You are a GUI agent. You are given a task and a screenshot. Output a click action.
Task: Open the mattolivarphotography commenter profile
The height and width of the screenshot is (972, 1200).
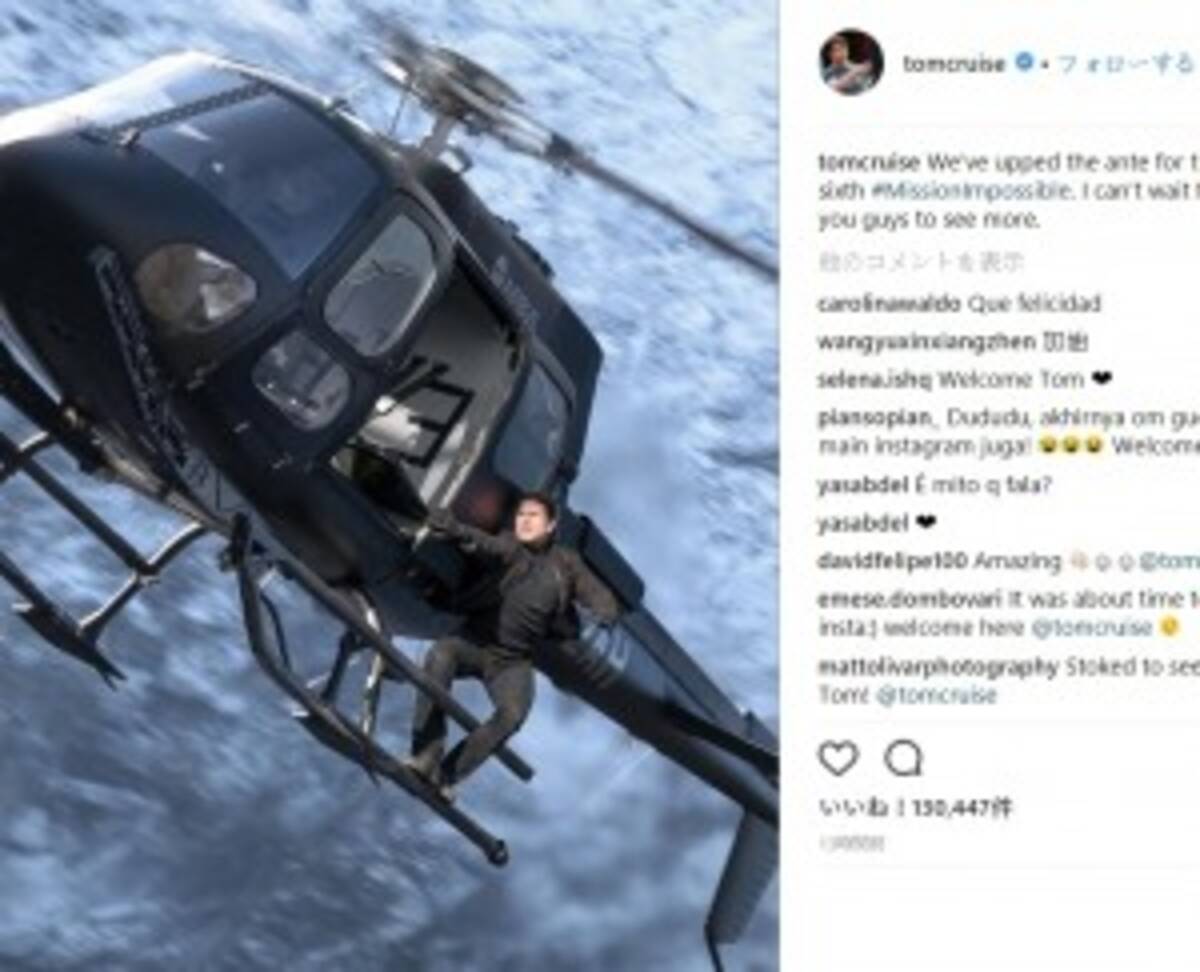937,667
